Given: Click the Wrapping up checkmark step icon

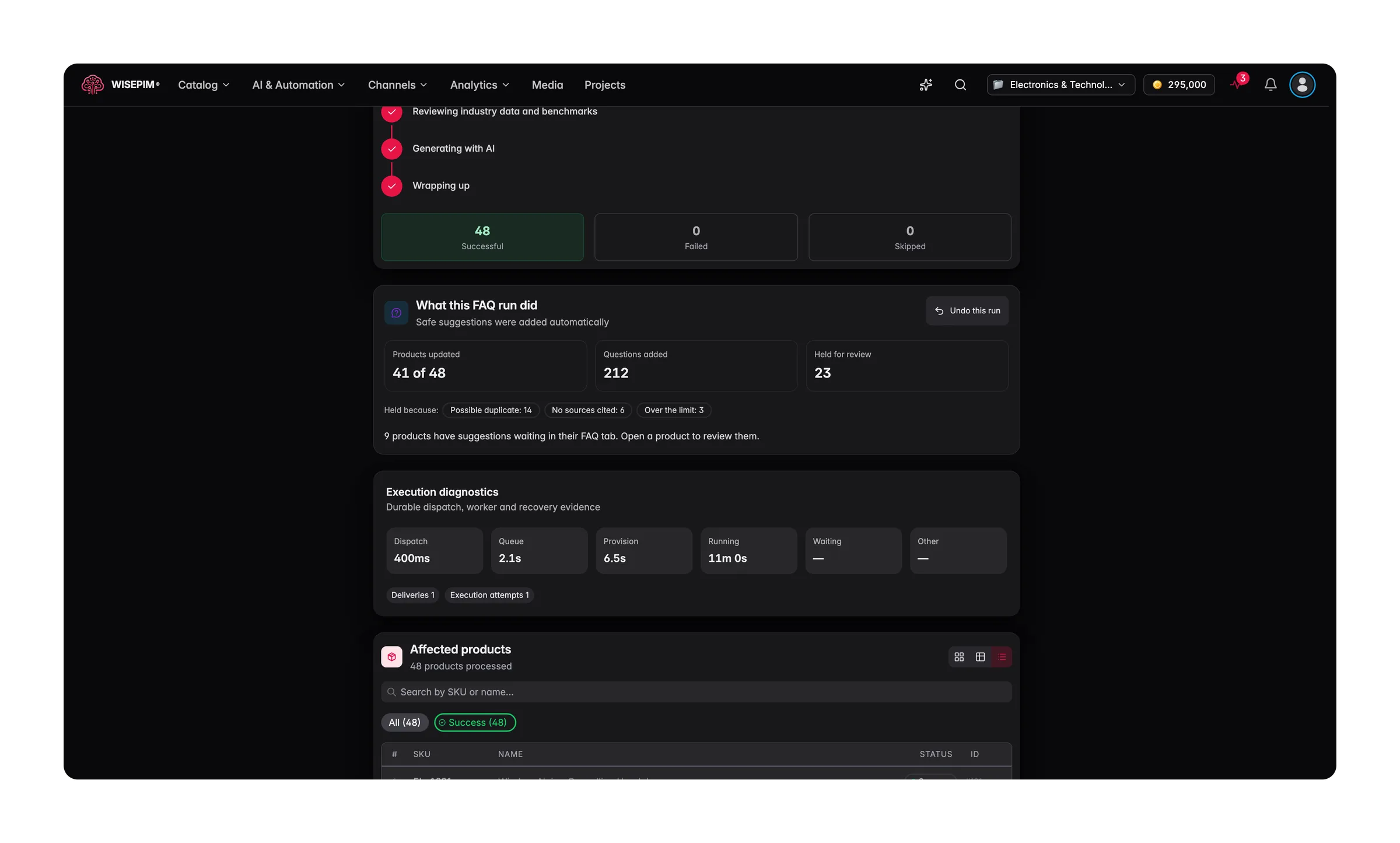Looking at the screenshot, I should 391,186.
